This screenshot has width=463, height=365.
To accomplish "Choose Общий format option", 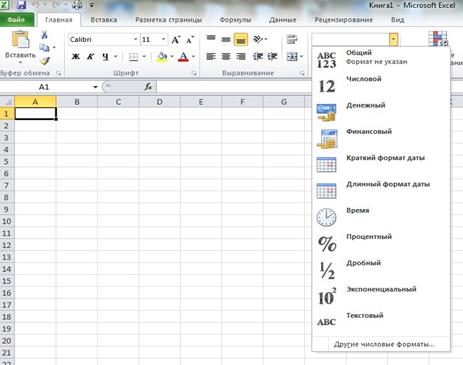I will (x=380, y=60).
